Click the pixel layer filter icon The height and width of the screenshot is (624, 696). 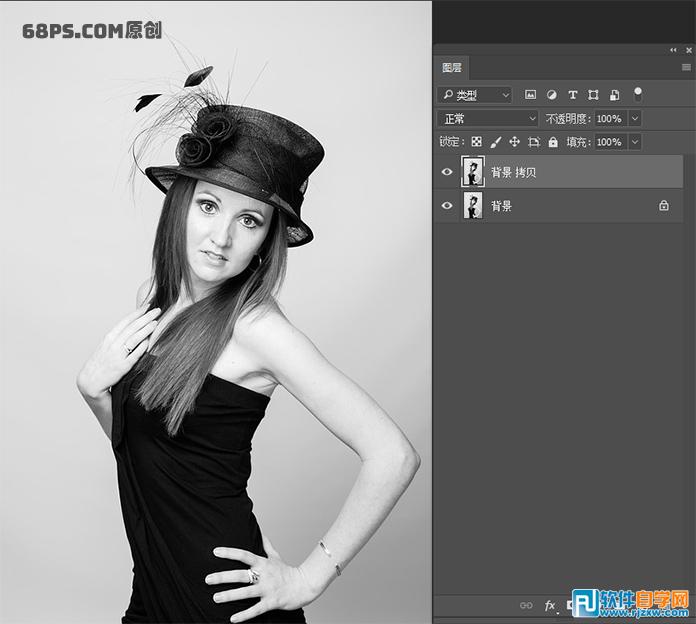click(x=530, y=95)
